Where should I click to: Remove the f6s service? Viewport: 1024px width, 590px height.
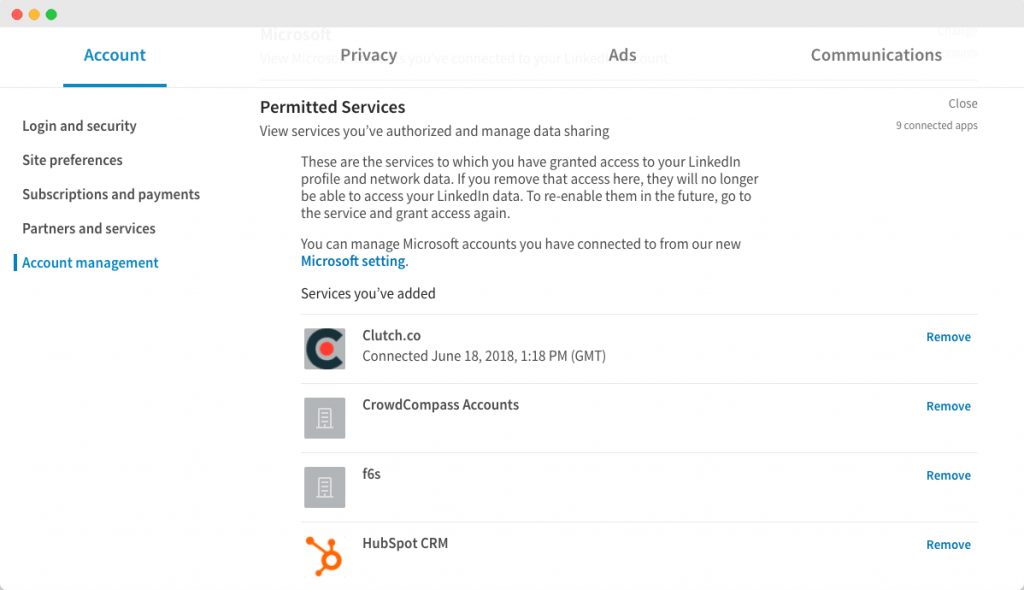click(x=948, y=476)
